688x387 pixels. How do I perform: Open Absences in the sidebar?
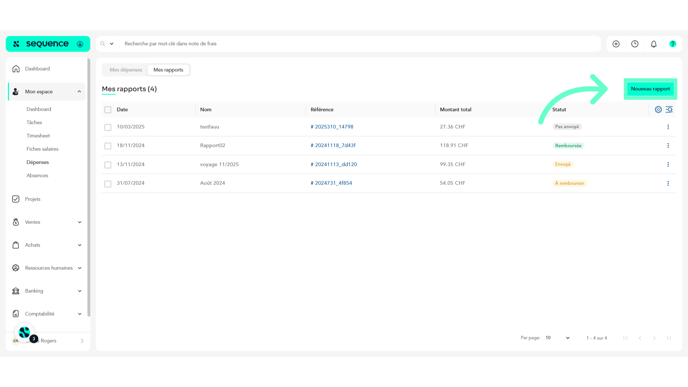click(x=37, y=176)
